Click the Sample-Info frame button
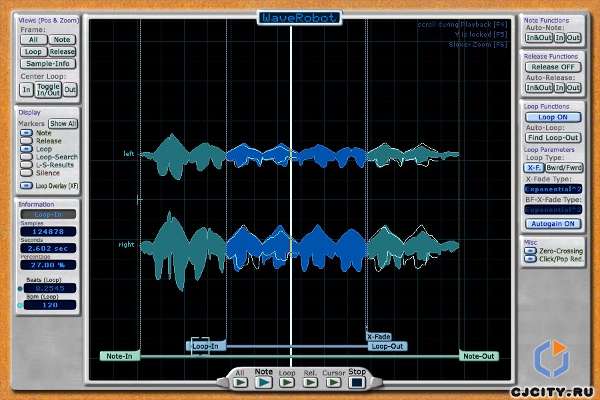 pos(47,62)
